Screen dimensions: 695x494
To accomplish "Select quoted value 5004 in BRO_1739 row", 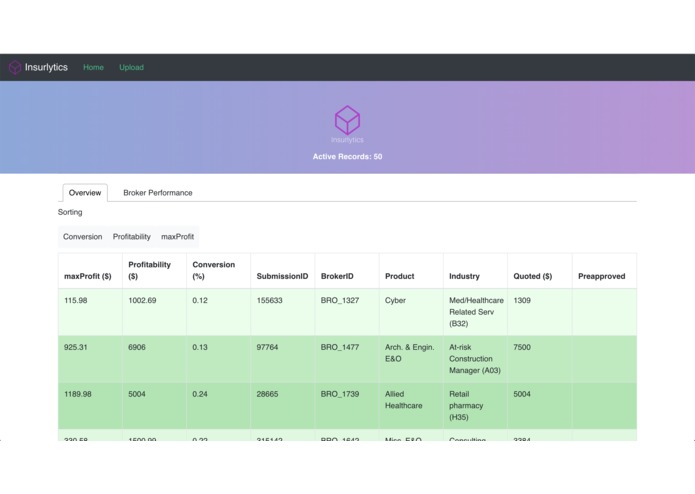I will [x=522, y=394].
